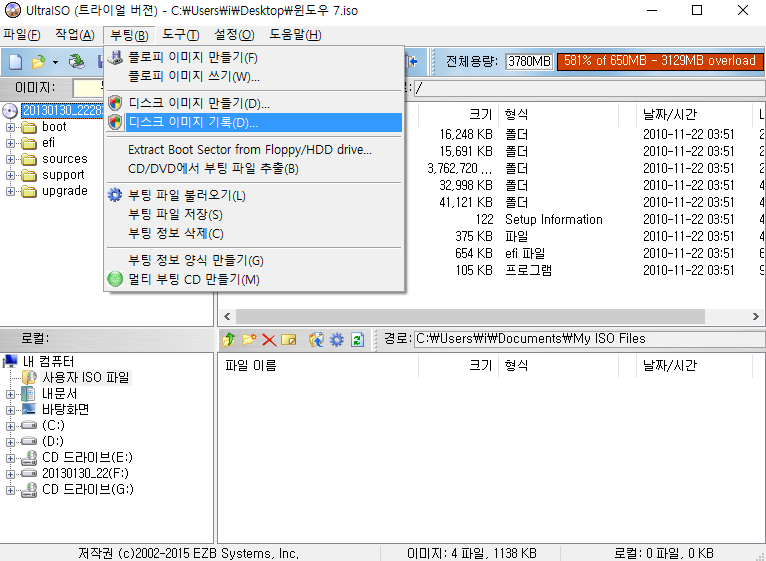
Task: Click the refresh icon in local toolbar
Action: click(x=357, y=339)
